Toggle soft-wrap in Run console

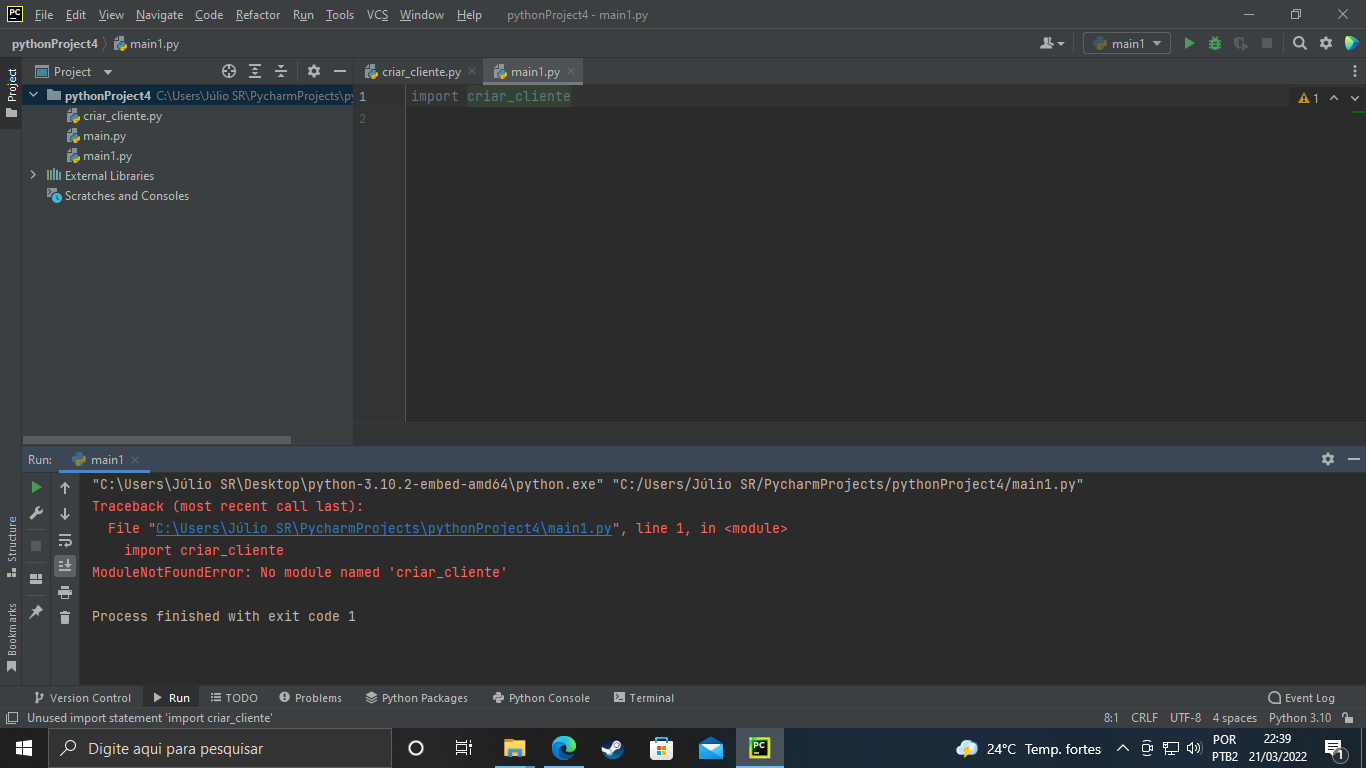tap(65, 540)
